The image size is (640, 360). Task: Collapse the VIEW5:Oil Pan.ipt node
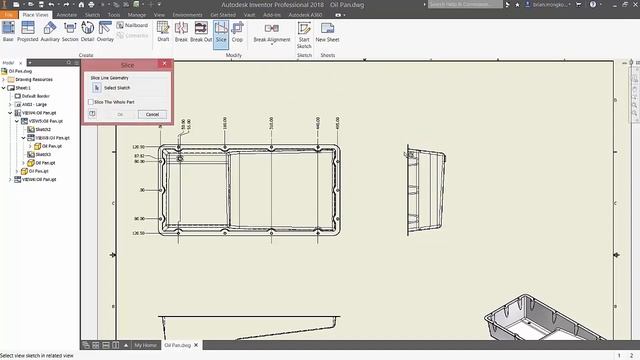(17, 121)
